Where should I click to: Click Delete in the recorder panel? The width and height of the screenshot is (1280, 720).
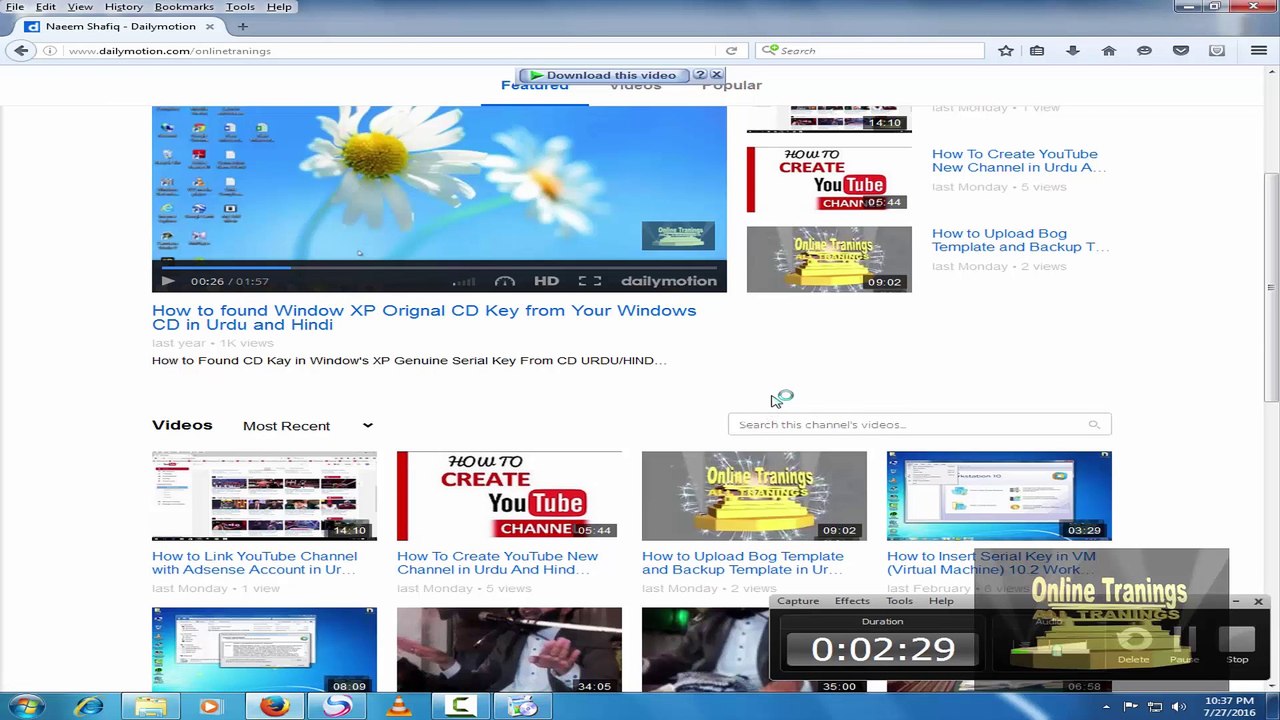point(1133,645)
